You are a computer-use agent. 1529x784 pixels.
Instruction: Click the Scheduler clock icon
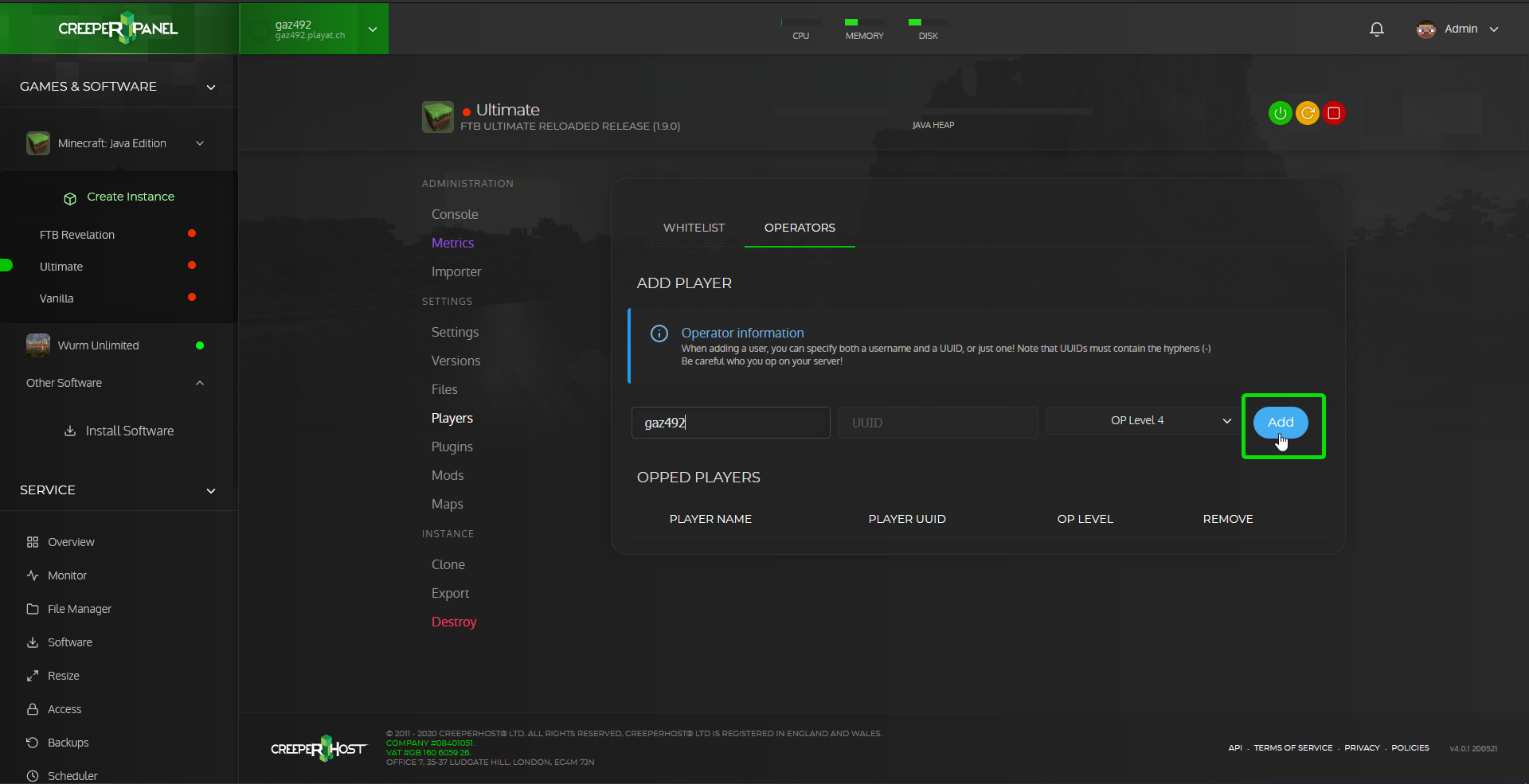[33, 776]
